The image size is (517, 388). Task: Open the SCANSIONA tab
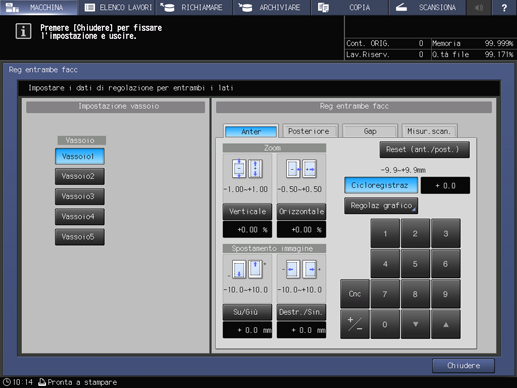pyautogui.click(x=427, y=7)
